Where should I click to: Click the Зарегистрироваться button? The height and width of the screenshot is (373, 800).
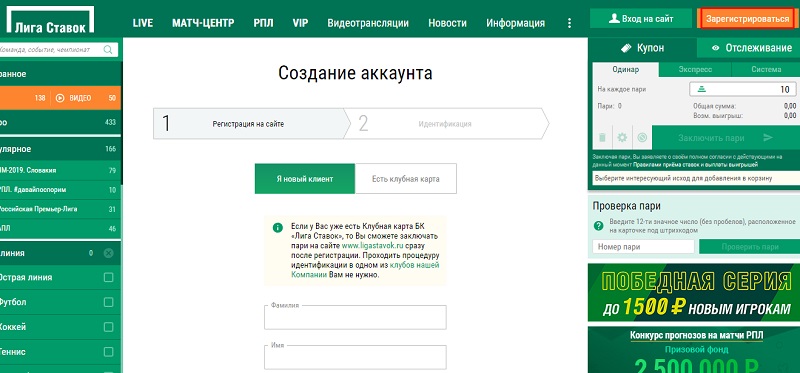click(747, 19)
